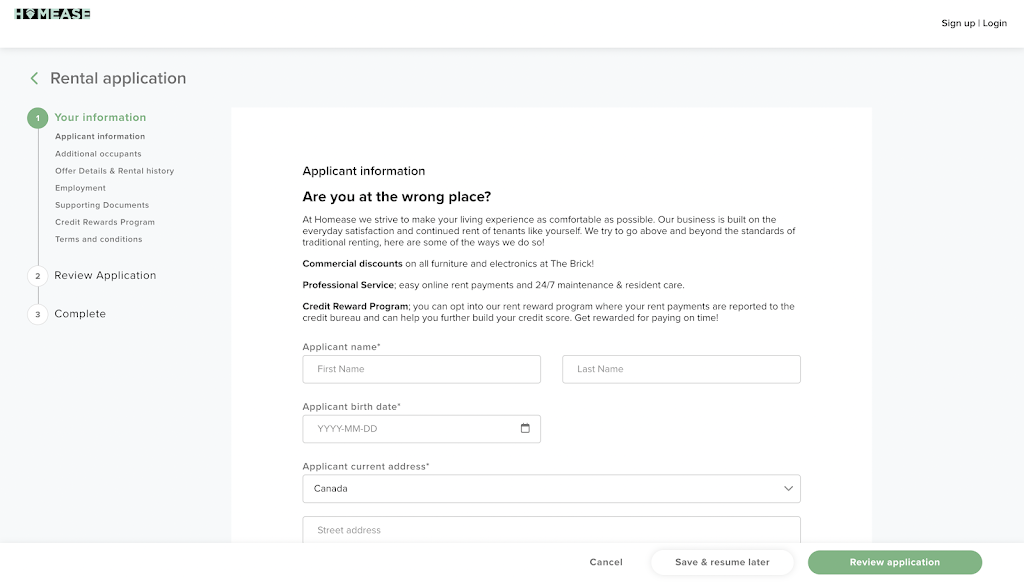This screenshot has width=1024, height=582.
Task: Open Credit Rewards Program section
Action: pos(104,222)
